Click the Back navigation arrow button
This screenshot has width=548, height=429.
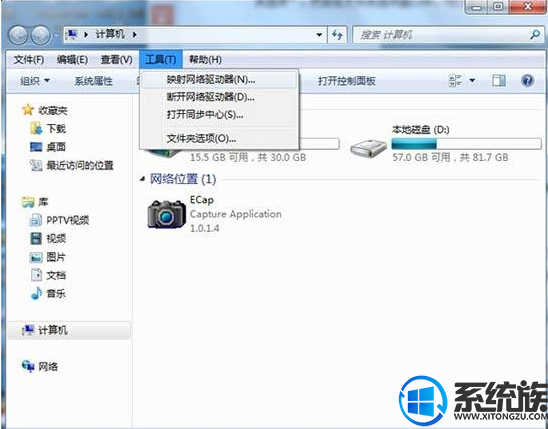pos(18,35)
